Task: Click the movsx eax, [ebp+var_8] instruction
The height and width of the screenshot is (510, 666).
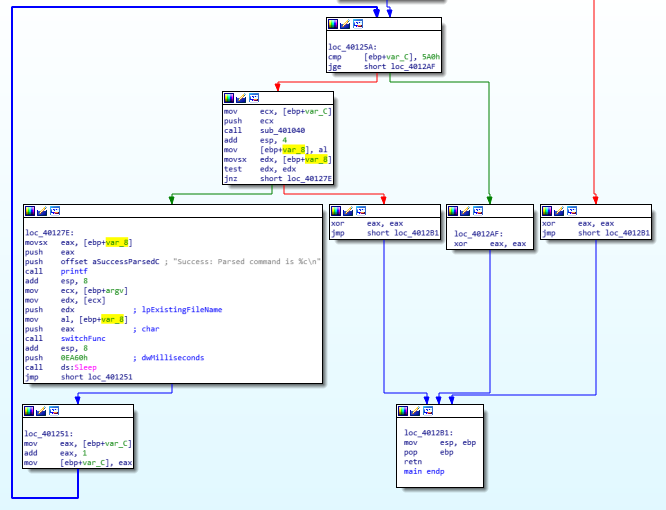Action: [79, 242]
